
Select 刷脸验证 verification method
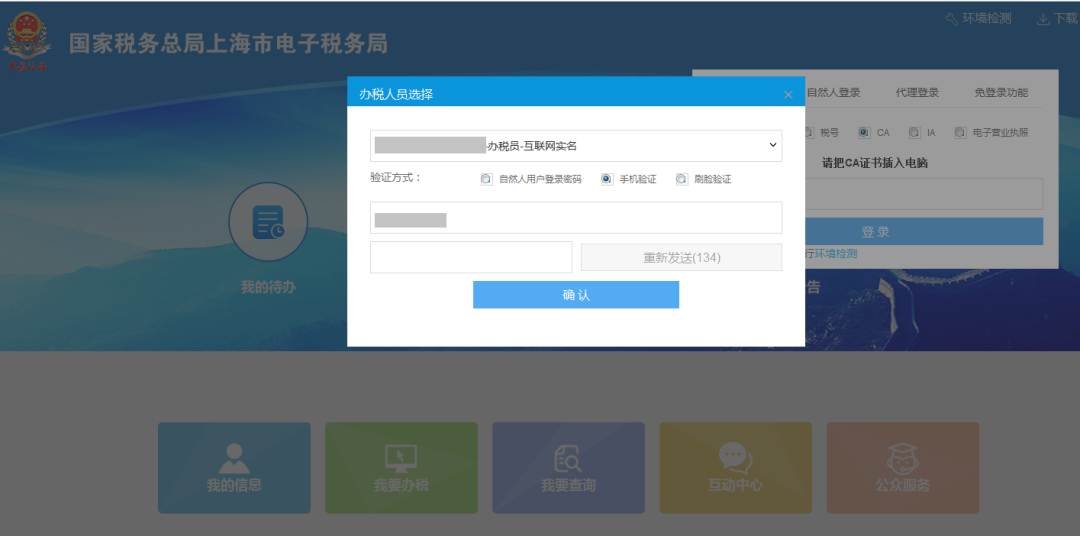682,180
